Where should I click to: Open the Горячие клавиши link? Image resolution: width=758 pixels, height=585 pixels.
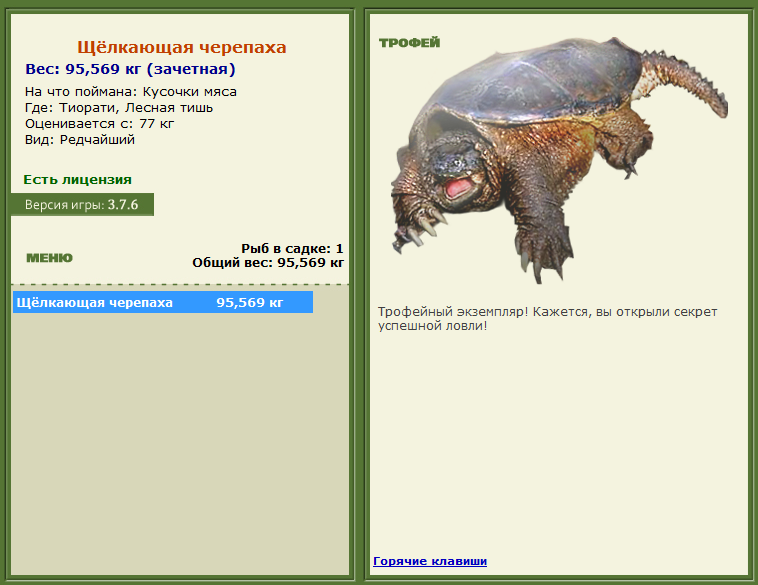[430, 561]
